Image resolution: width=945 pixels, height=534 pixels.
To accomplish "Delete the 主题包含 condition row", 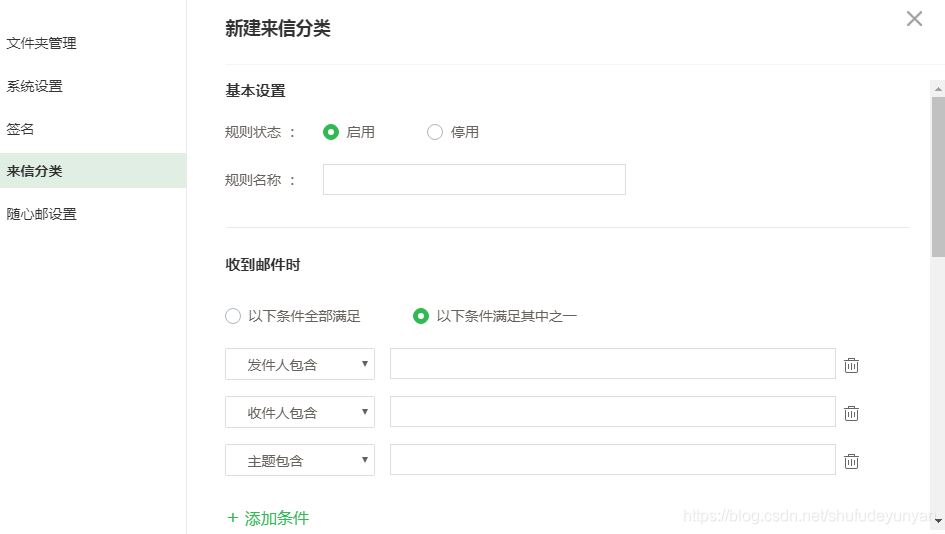I will tap(851, 462).
